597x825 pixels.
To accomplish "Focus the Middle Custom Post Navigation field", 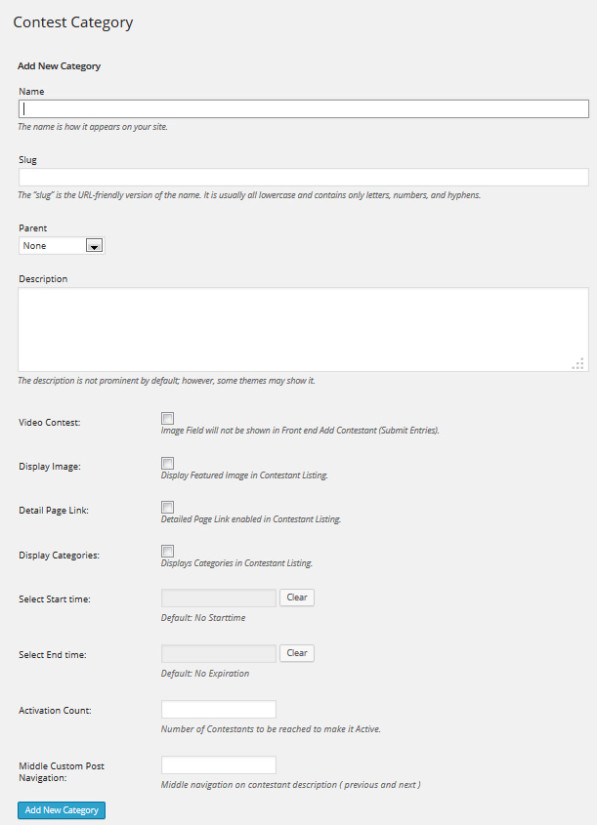I will coord(218,765).
